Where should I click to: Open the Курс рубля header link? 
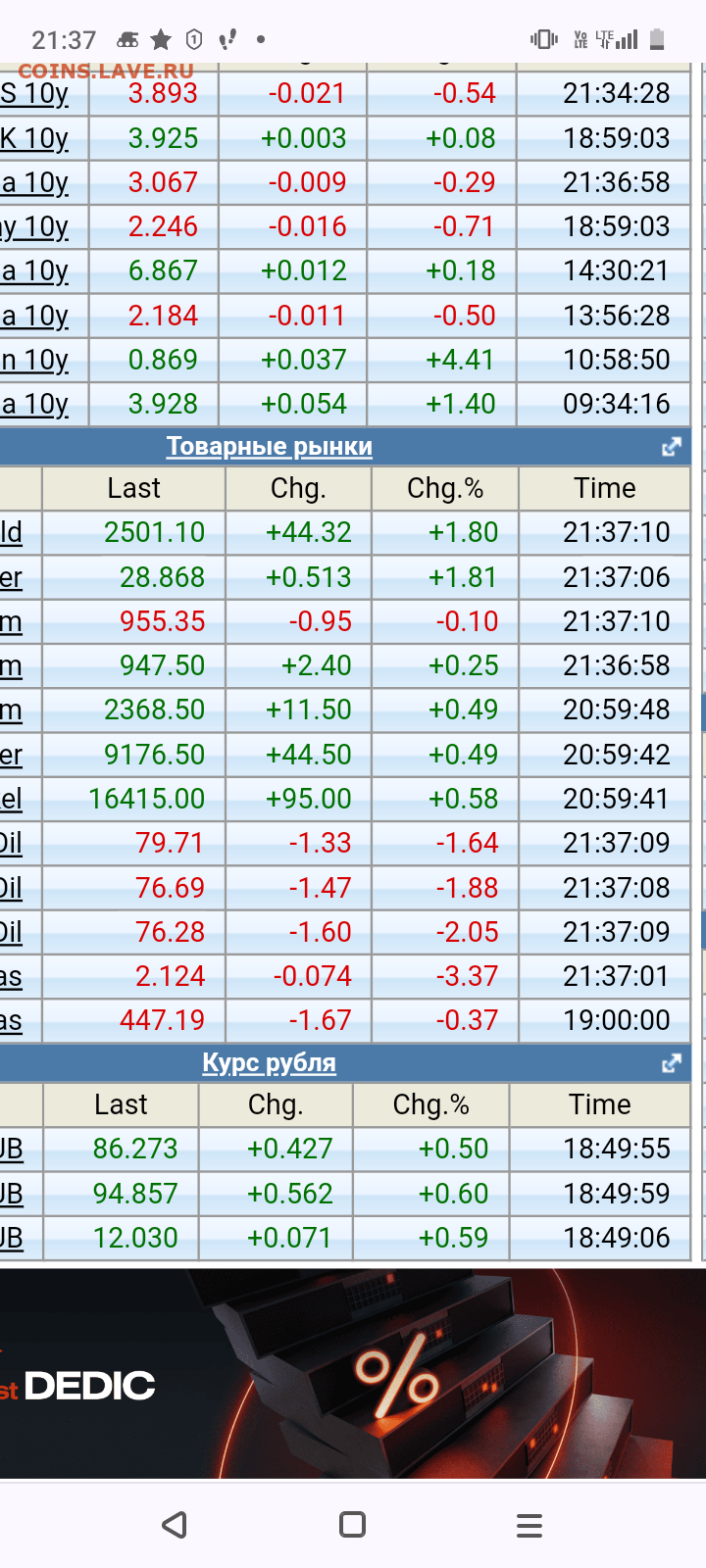pyautogui.click(x=269, y=1063)
